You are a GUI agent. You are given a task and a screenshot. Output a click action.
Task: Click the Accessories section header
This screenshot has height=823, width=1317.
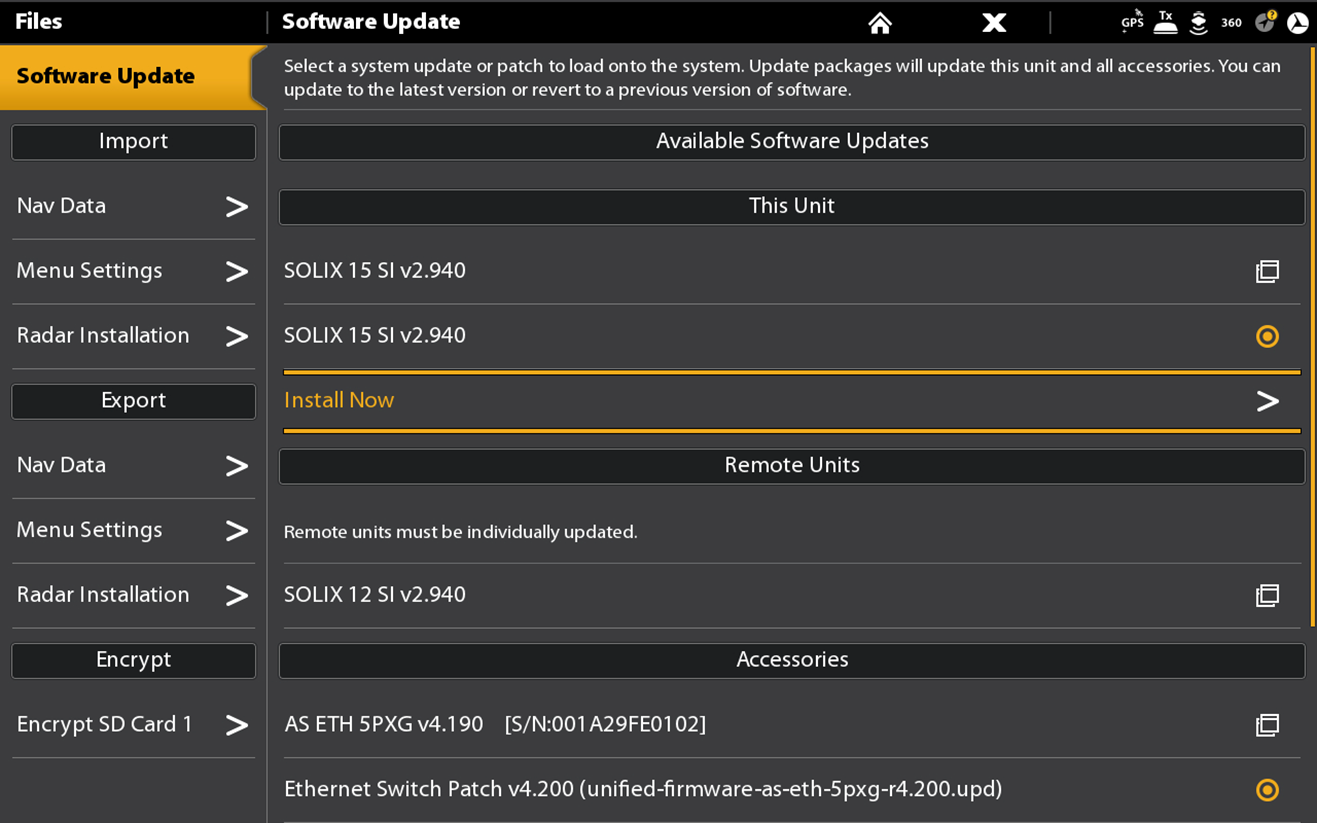click(x=792, y=660)
